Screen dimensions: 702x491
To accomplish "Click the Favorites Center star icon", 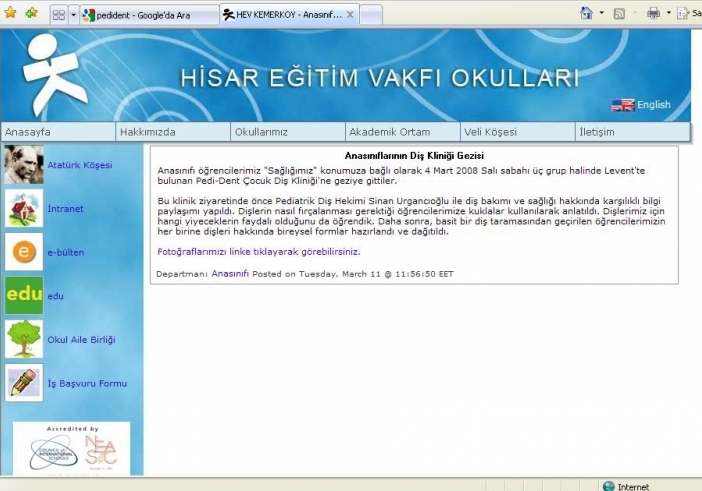I will [11, 14].
